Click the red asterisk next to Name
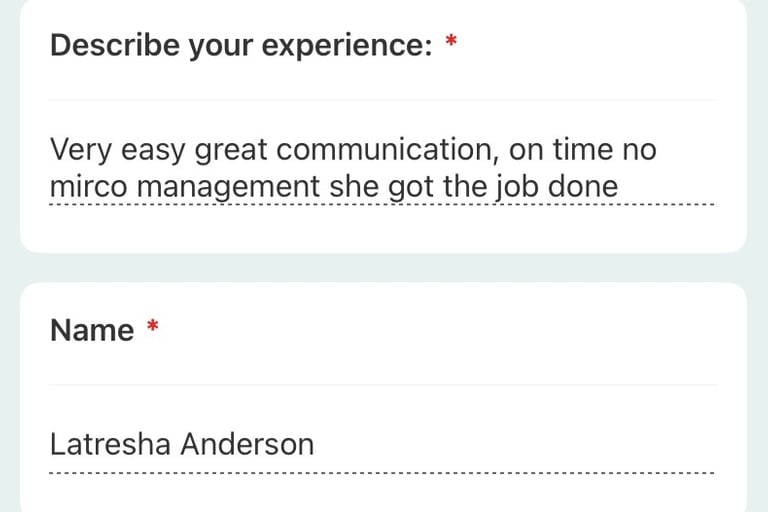Screen dimensions: 768x512 pos(153,325)
